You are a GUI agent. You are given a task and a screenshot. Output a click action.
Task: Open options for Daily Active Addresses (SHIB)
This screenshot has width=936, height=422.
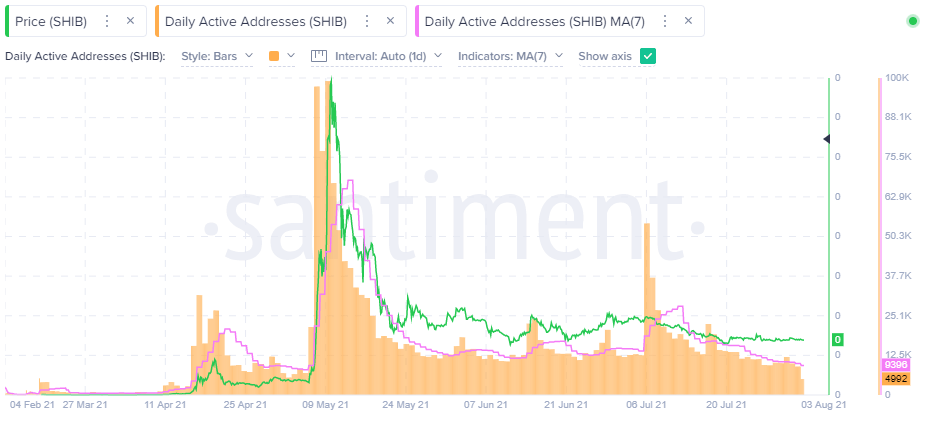pyautogui.click(x=367, y=21)
